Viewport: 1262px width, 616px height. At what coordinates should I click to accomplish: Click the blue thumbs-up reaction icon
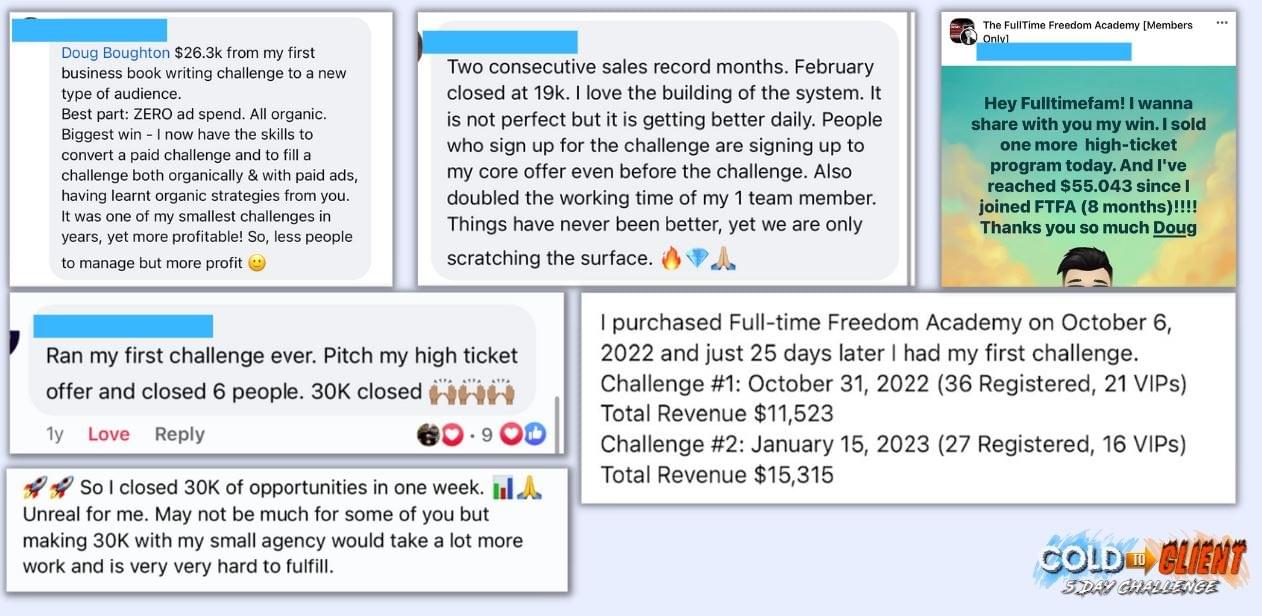(536, 434)
